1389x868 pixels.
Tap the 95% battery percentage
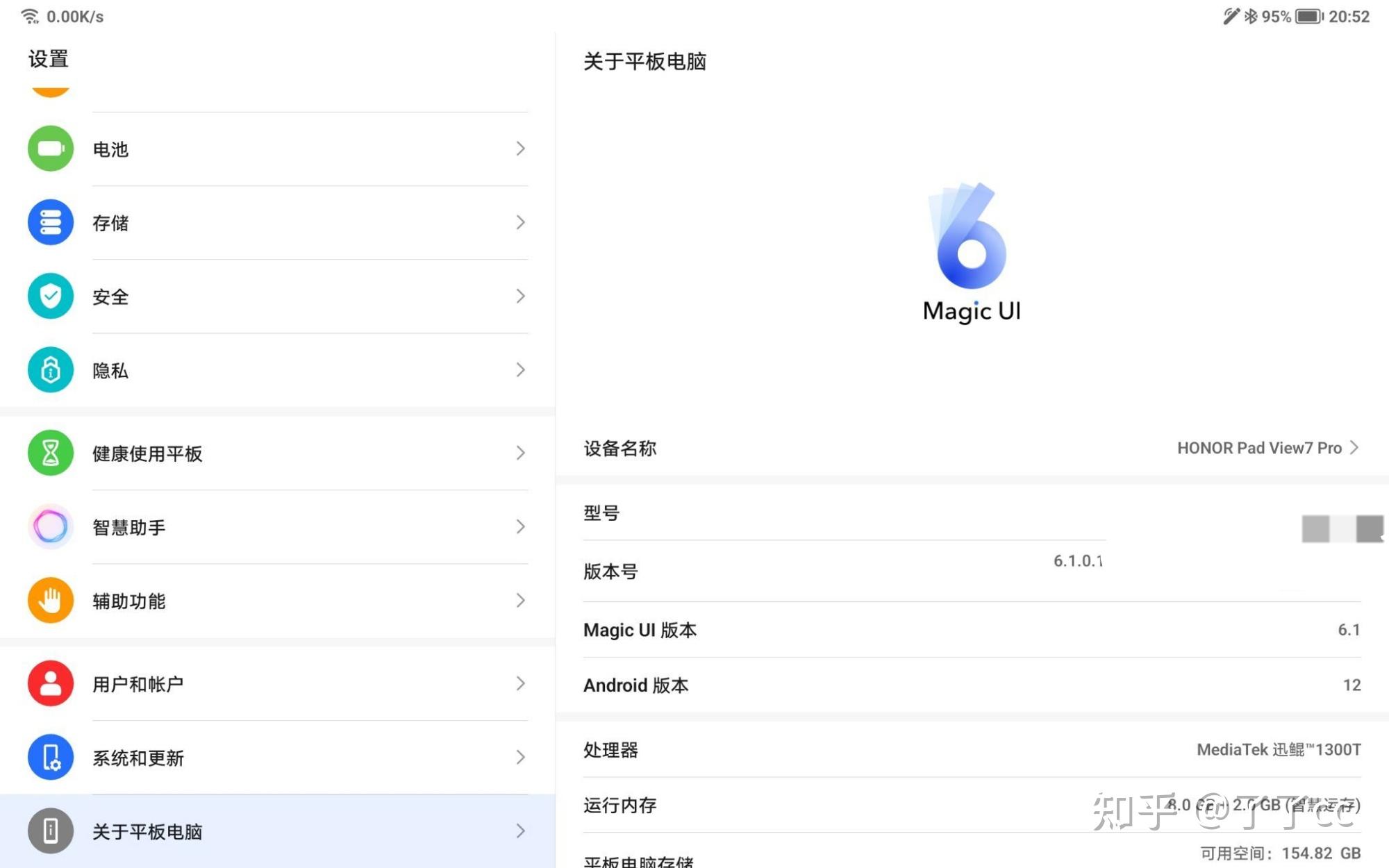[1276, 17]
